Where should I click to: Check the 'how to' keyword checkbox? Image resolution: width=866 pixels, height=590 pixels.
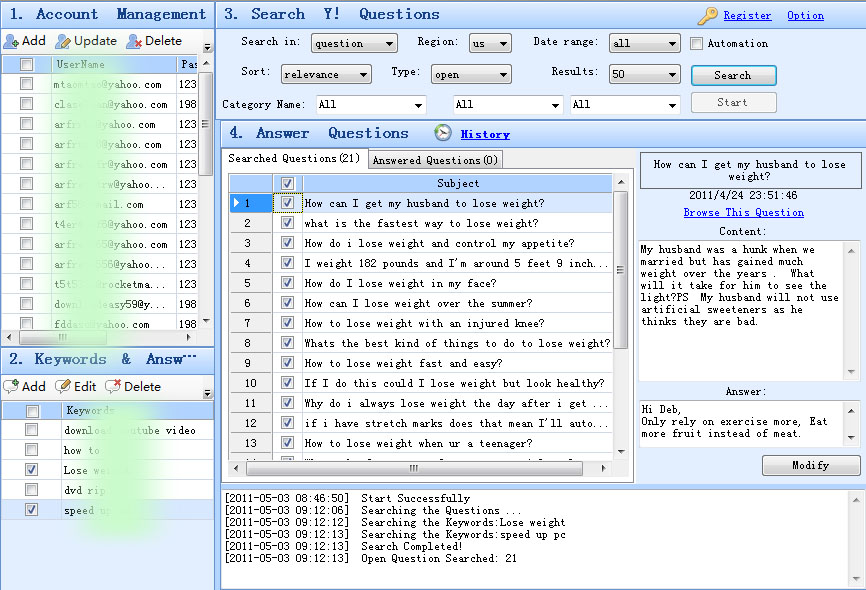pyautogui.click(x=31, y=450)
